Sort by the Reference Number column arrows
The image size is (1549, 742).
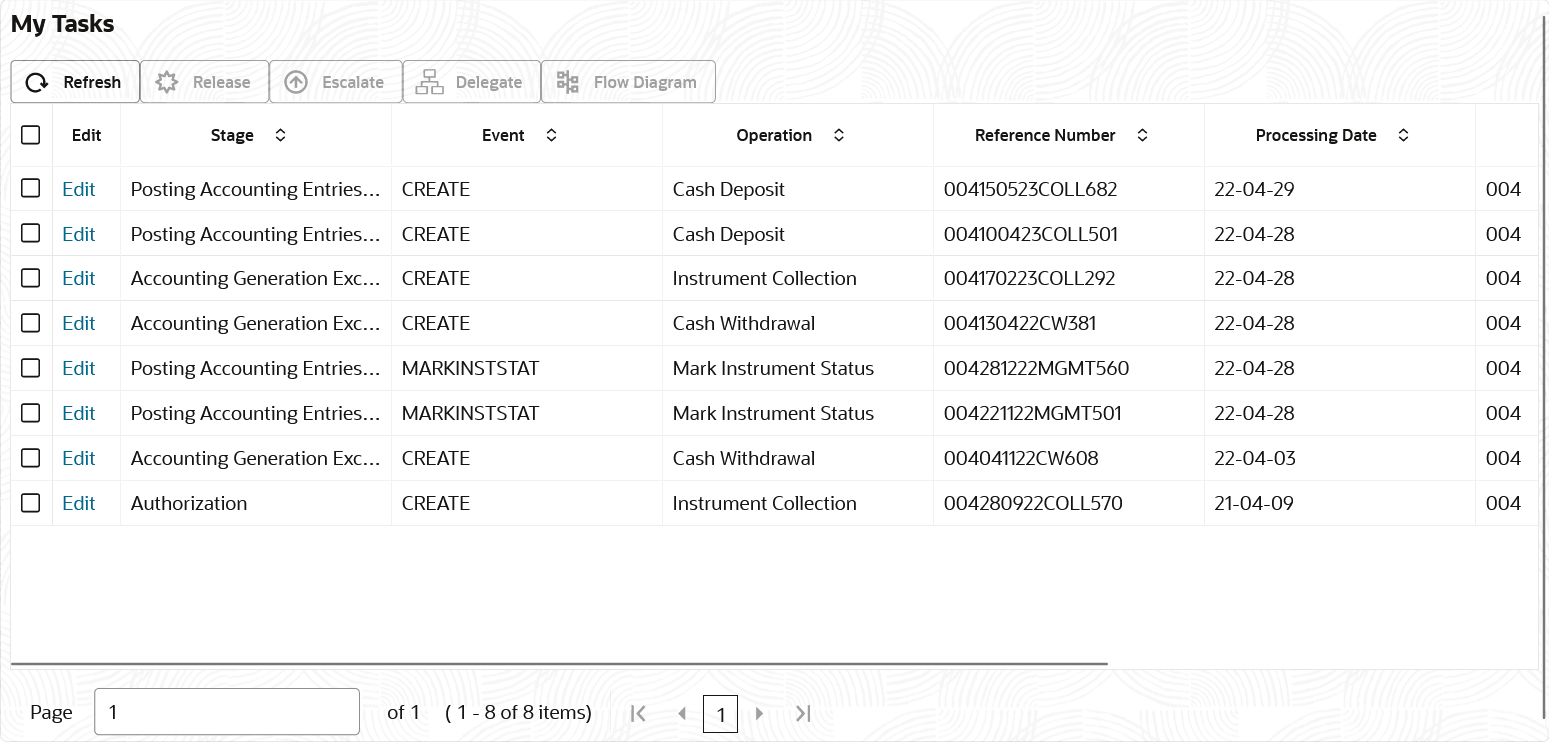(1142, 135)
